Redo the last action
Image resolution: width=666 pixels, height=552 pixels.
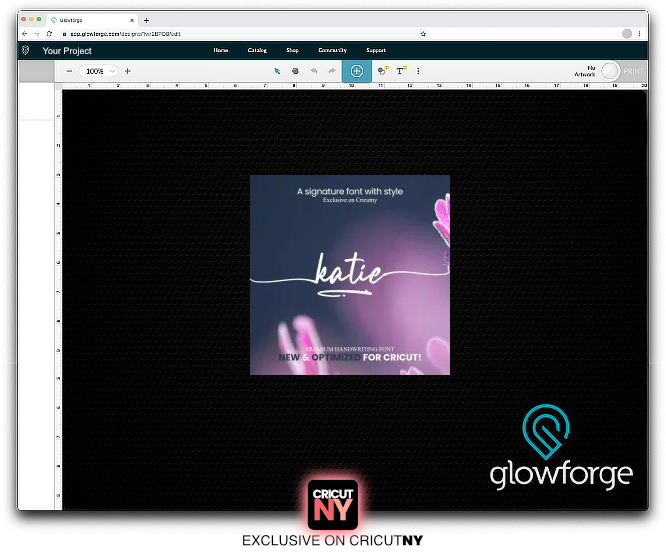pyautogui.click(x=332, y=71)
